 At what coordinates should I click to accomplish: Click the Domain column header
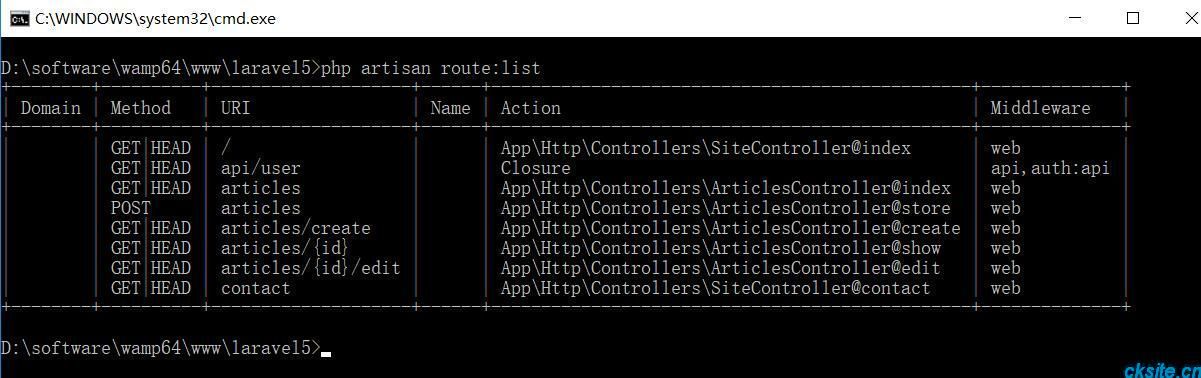click(51, 108)
